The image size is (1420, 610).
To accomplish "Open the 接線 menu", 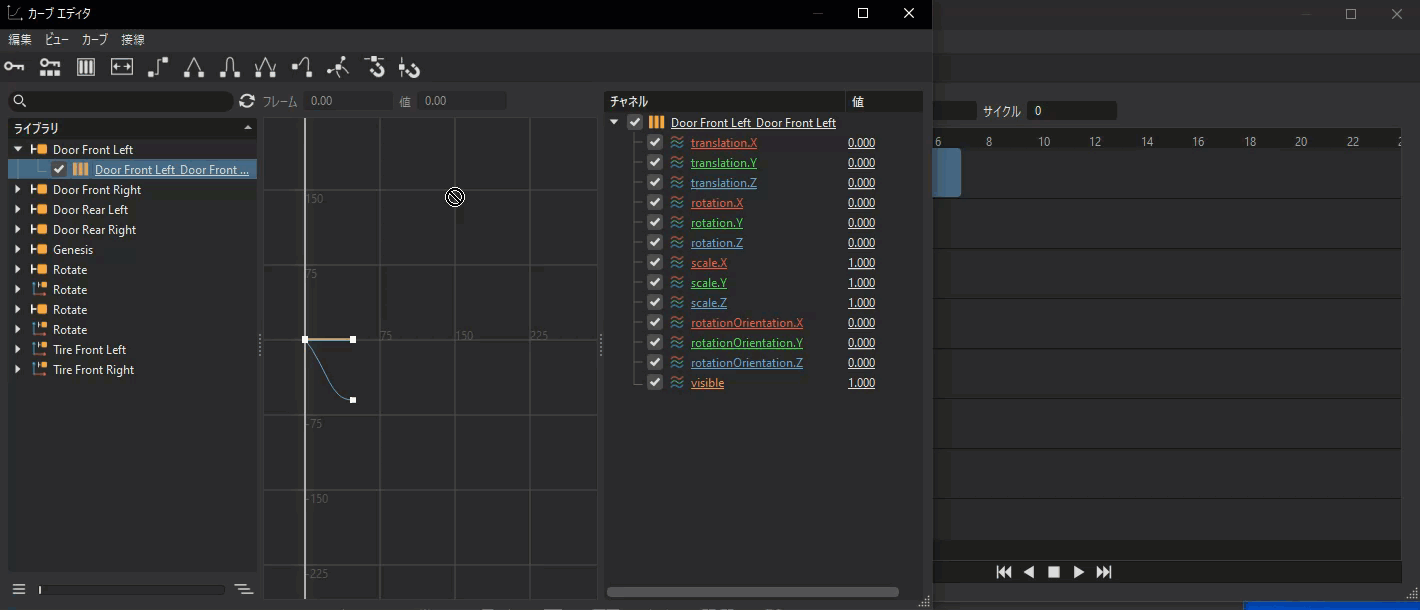I will point(132,40).
